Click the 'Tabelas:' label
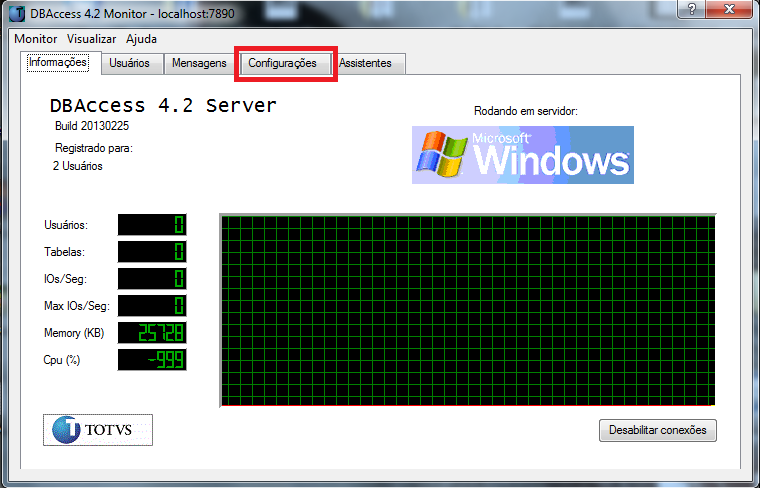 [64, 252]
